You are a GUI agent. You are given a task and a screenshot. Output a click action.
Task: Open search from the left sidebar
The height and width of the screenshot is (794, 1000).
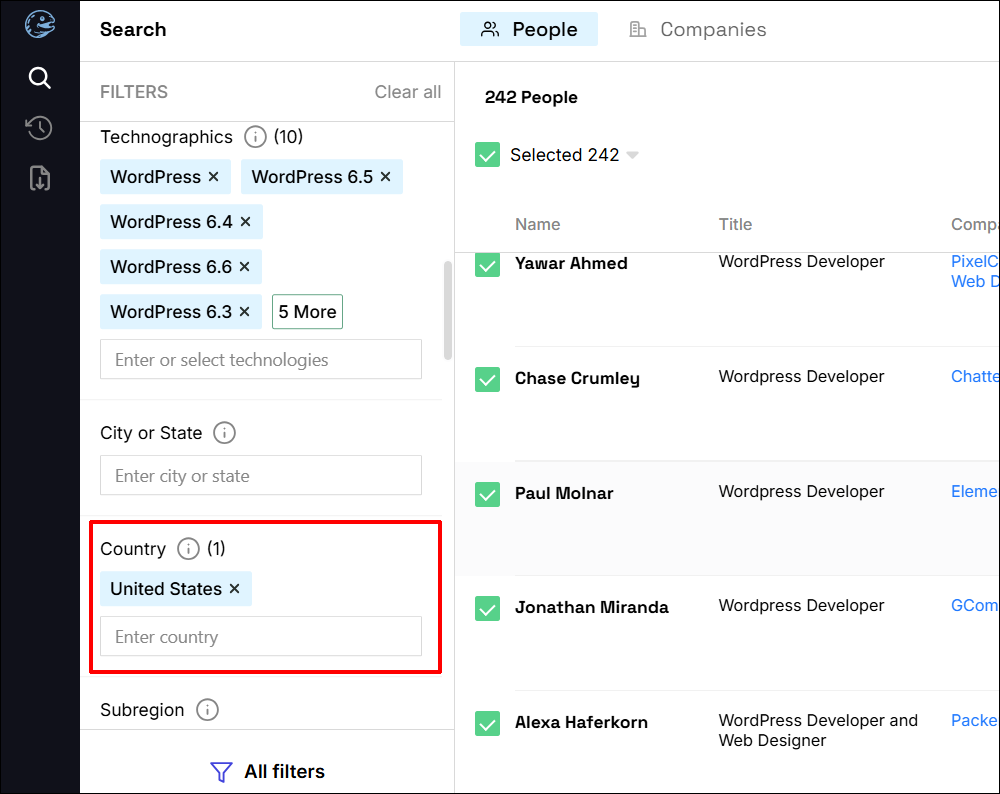point(39,77)
